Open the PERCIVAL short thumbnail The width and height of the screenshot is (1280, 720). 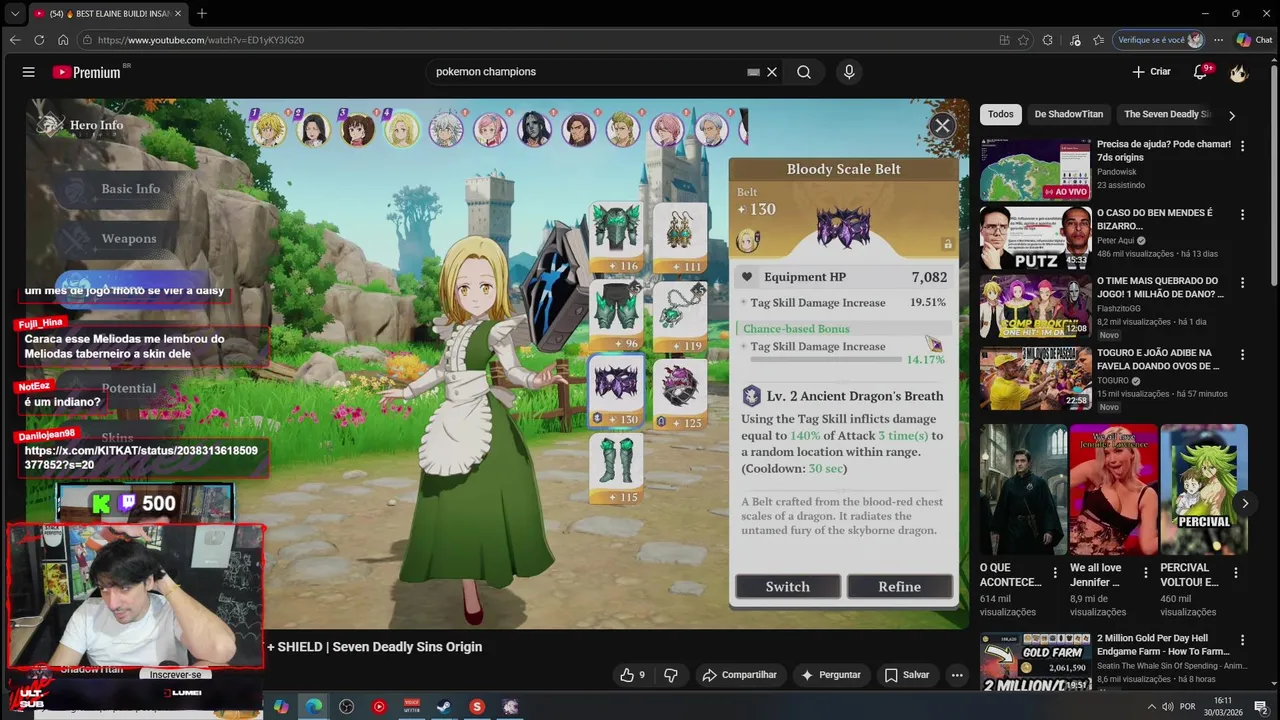click(1204, 489)
